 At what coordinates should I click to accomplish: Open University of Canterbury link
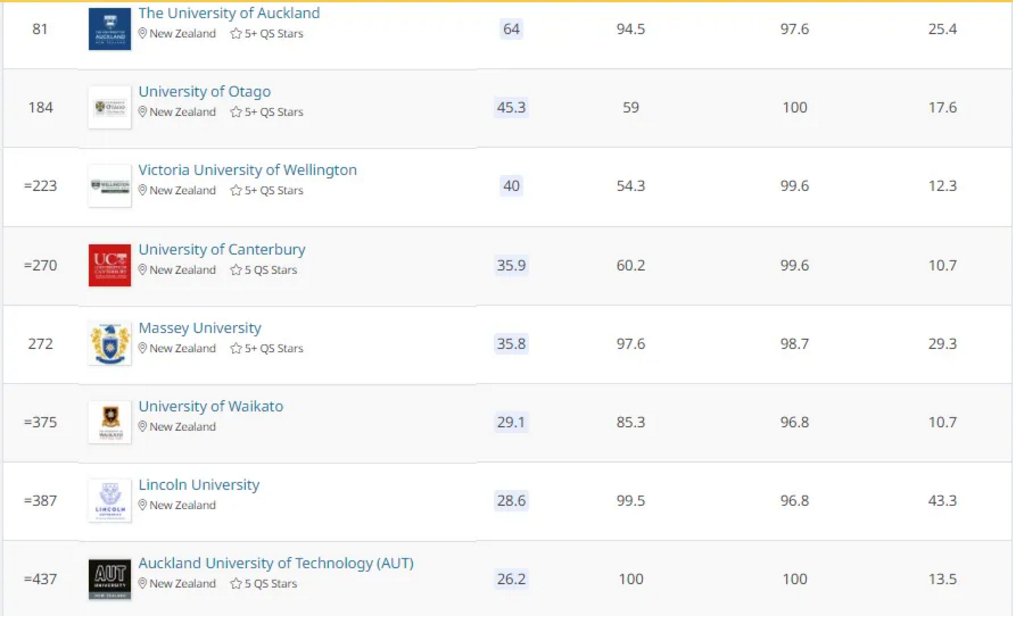222,249
